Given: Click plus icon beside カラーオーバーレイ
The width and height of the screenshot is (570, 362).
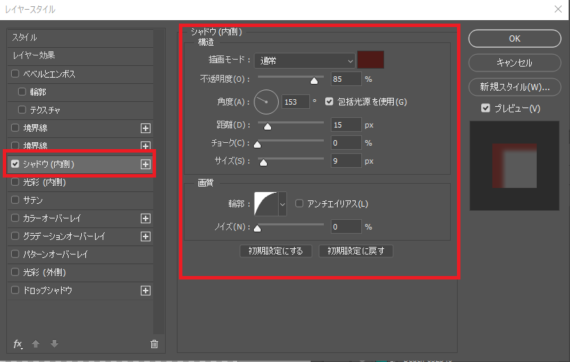Looking at the screenshot, I should 145,218.
